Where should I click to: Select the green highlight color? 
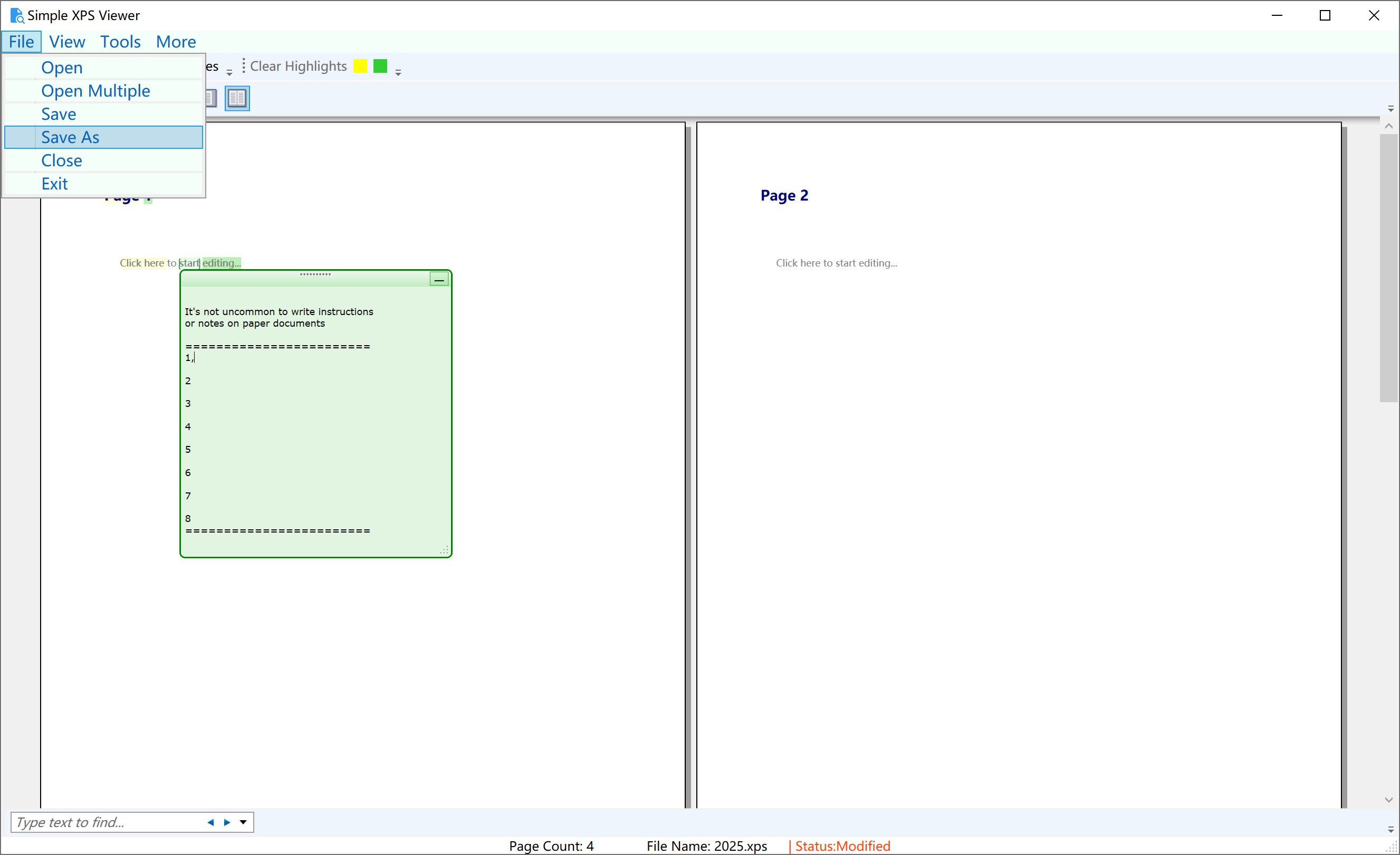(x=380, y=65)
